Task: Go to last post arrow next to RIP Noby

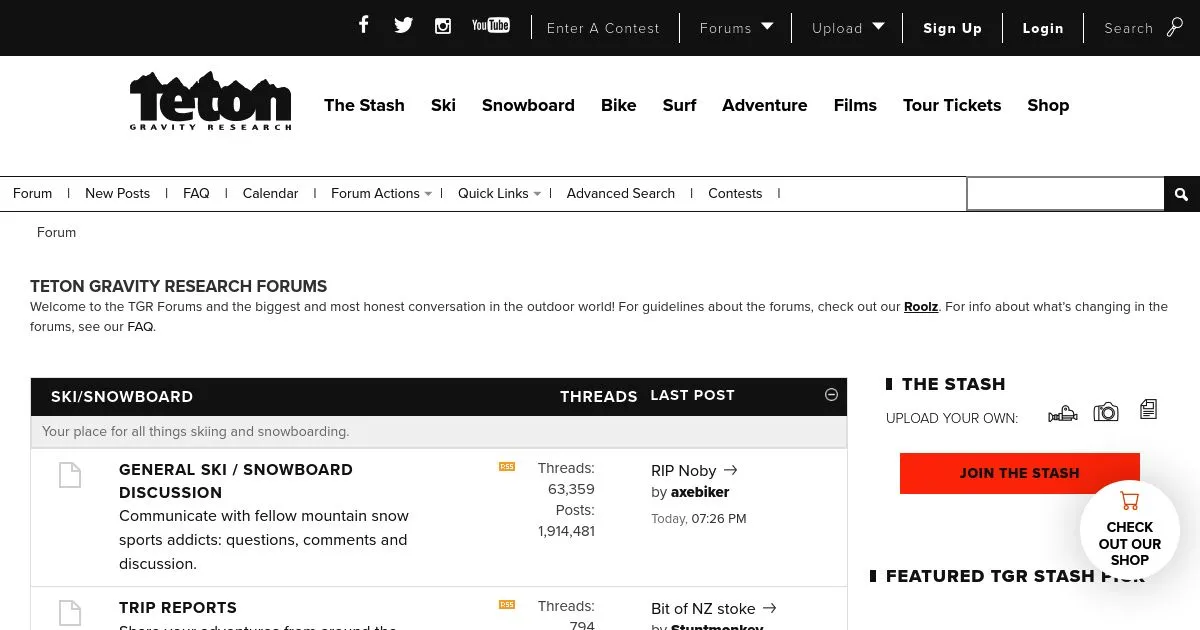Action: tap(730, 470)
